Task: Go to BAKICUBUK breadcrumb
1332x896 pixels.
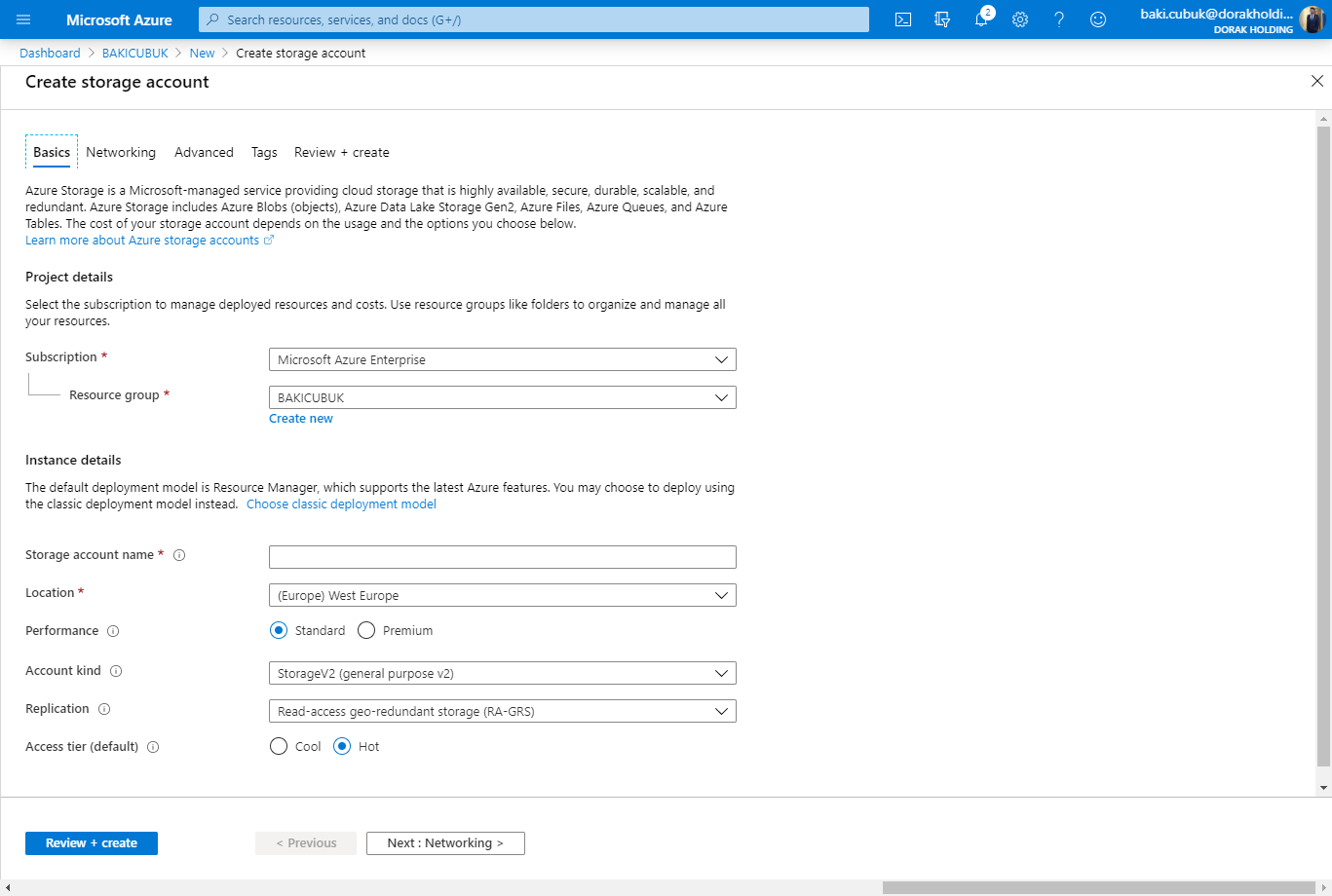Action: click(x=135, y=53)
